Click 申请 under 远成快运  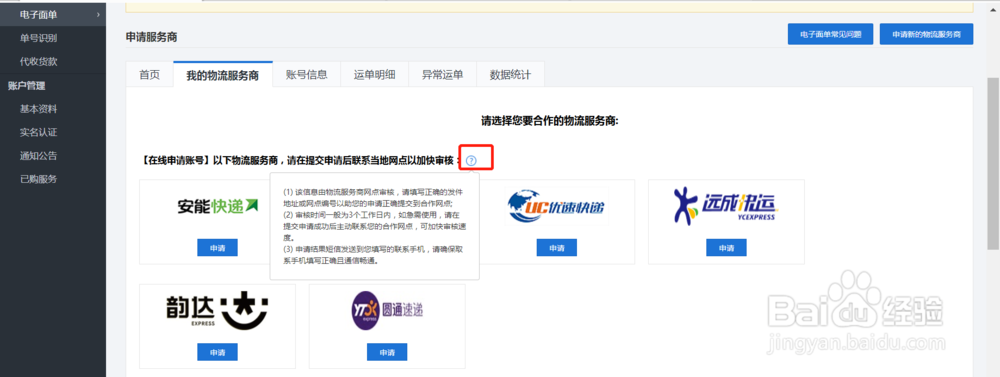click(x=726, y=248)
